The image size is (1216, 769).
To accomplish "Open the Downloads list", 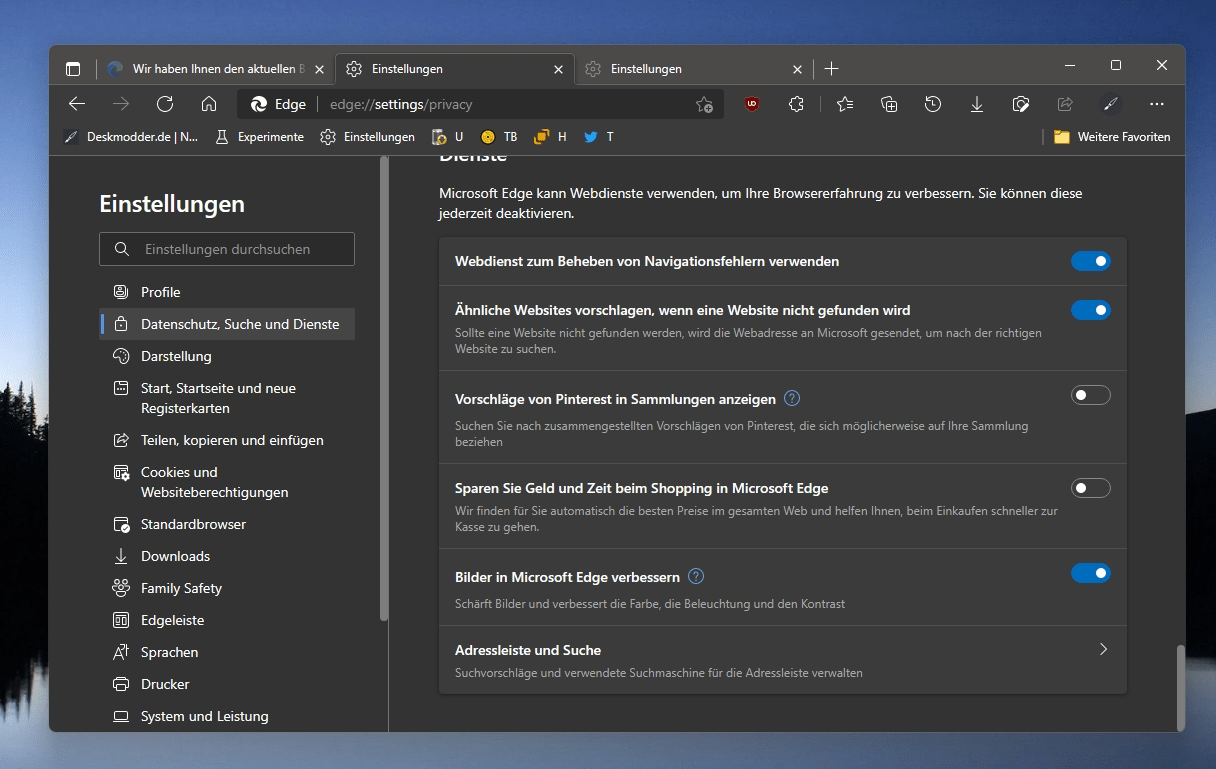I will coord(977,104).
